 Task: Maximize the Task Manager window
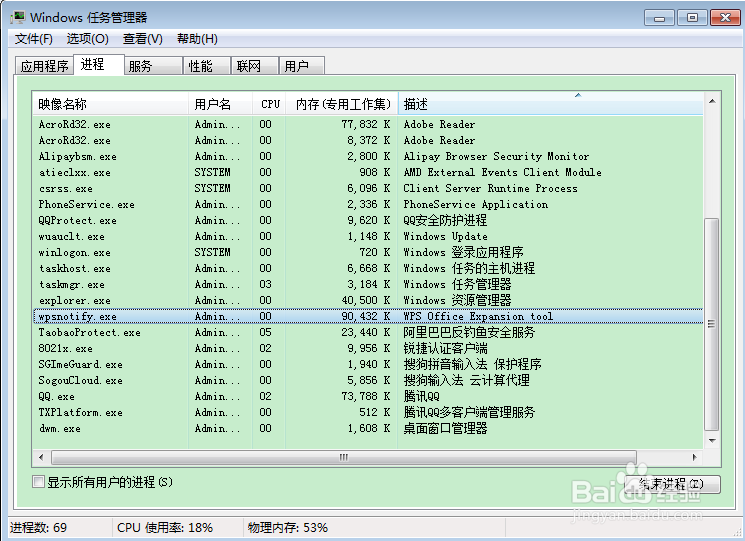tap(692, 18)
